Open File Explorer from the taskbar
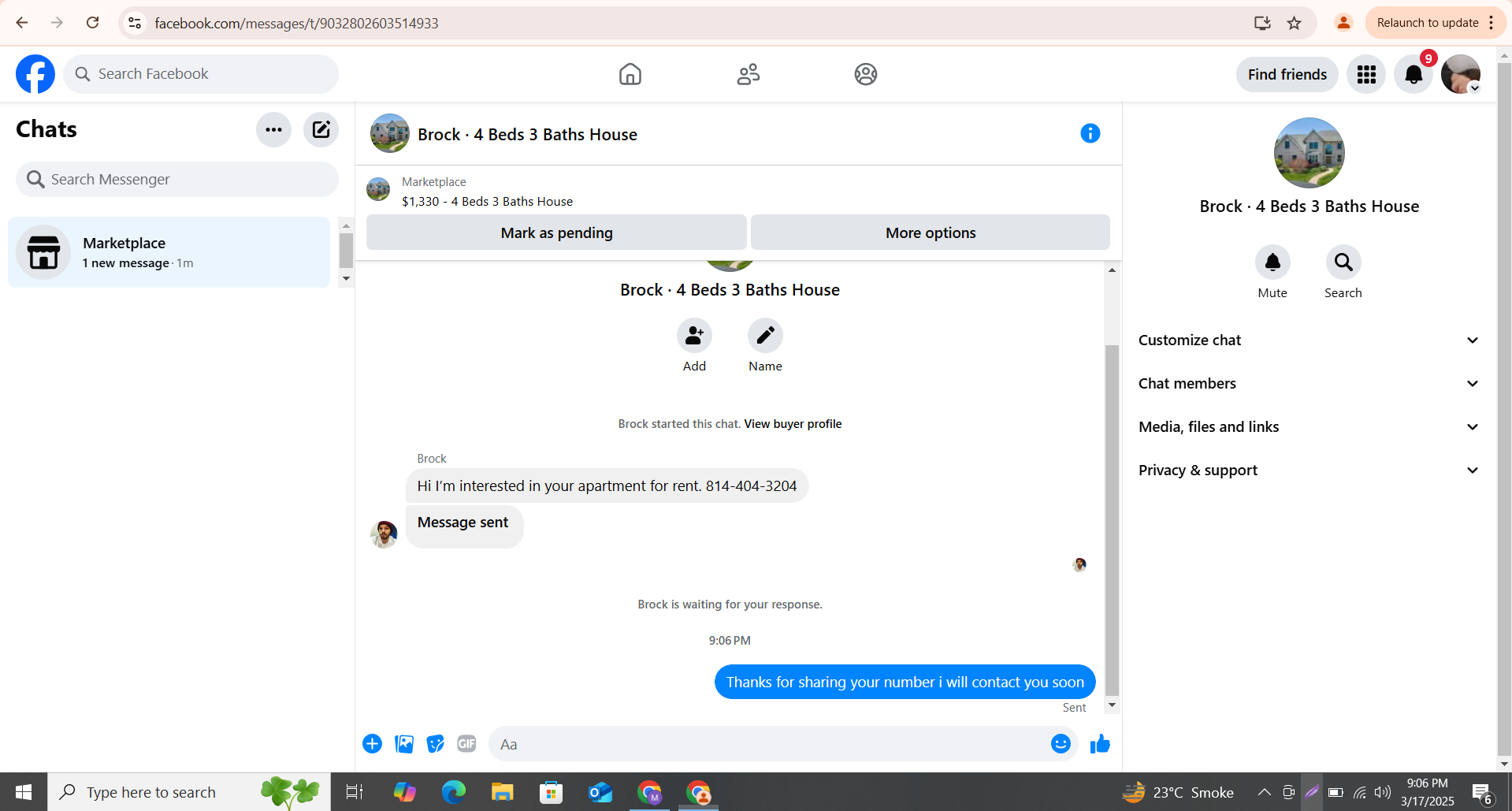 [x=502, y=792]
